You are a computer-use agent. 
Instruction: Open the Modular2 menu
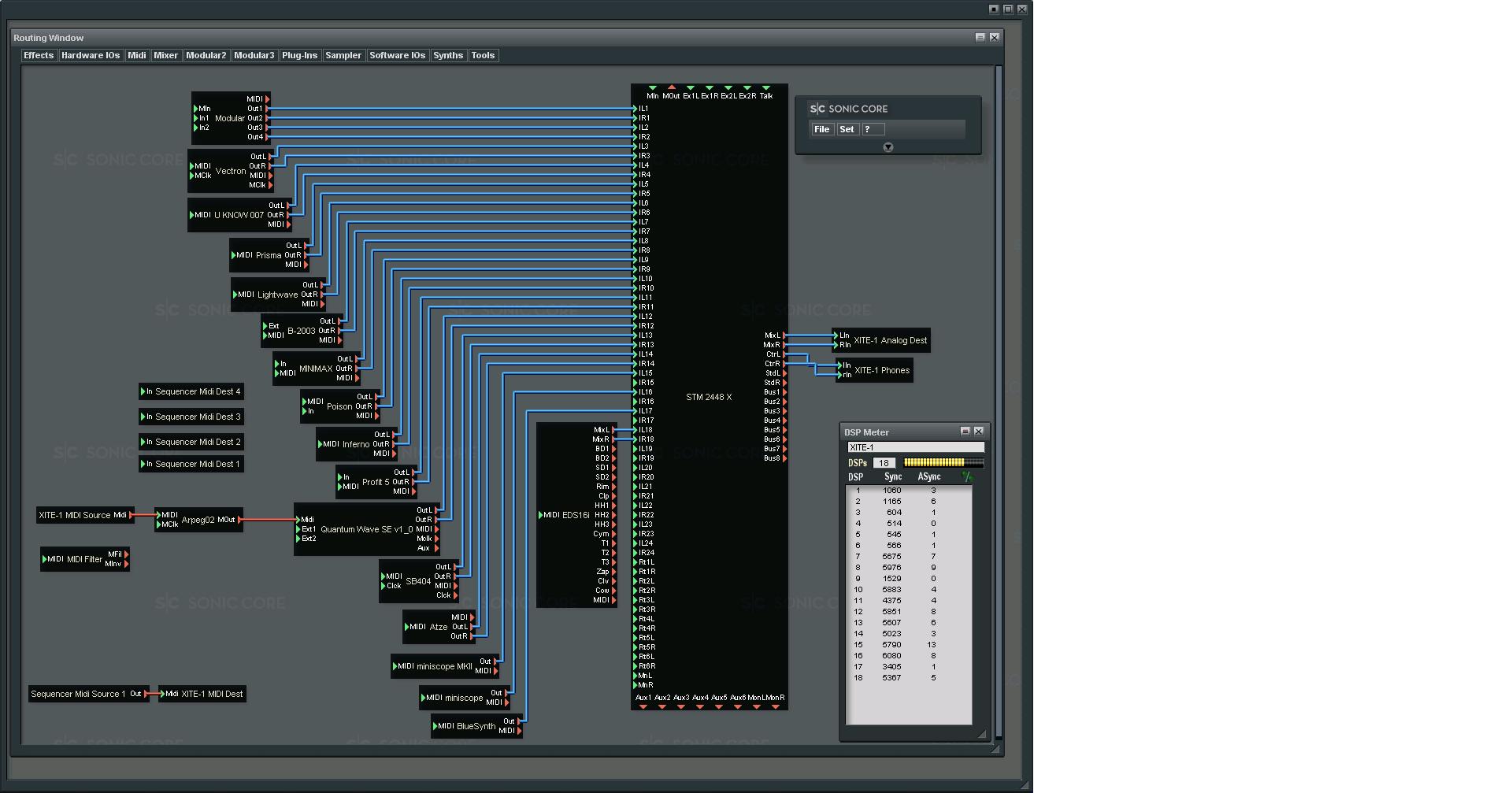(206, 55)
